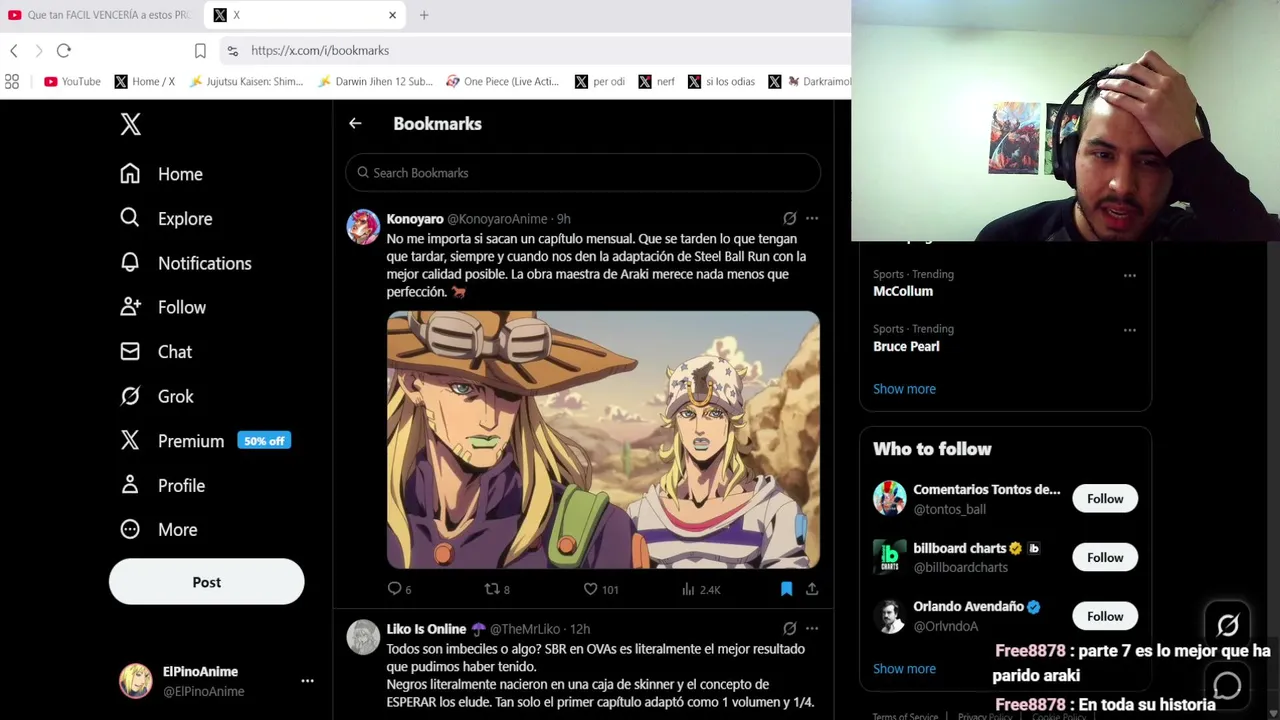
Task: Remove bookmark from Konoyaro post
Action: [786, 589]
